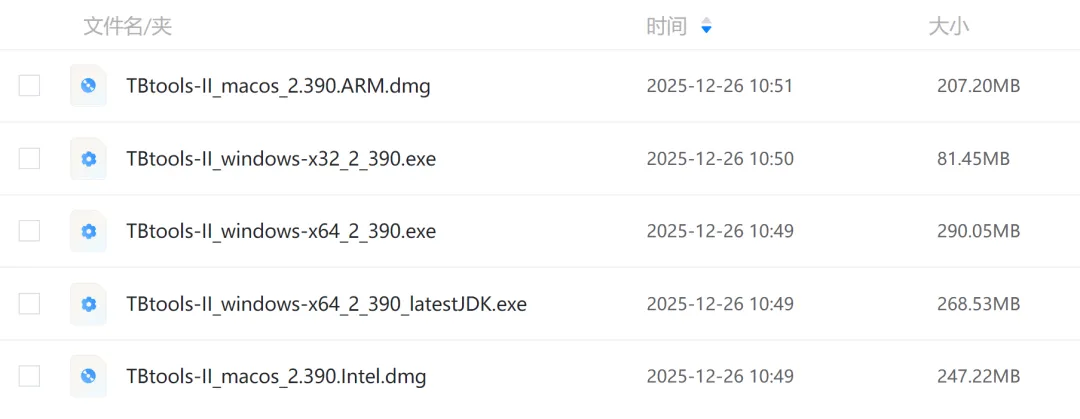Viewport: 1080px width, 419px height.
Task: Click the dmg icon for TBtools-II_macos_2.390.Intel.dmg
Action: tap(88, 376)
